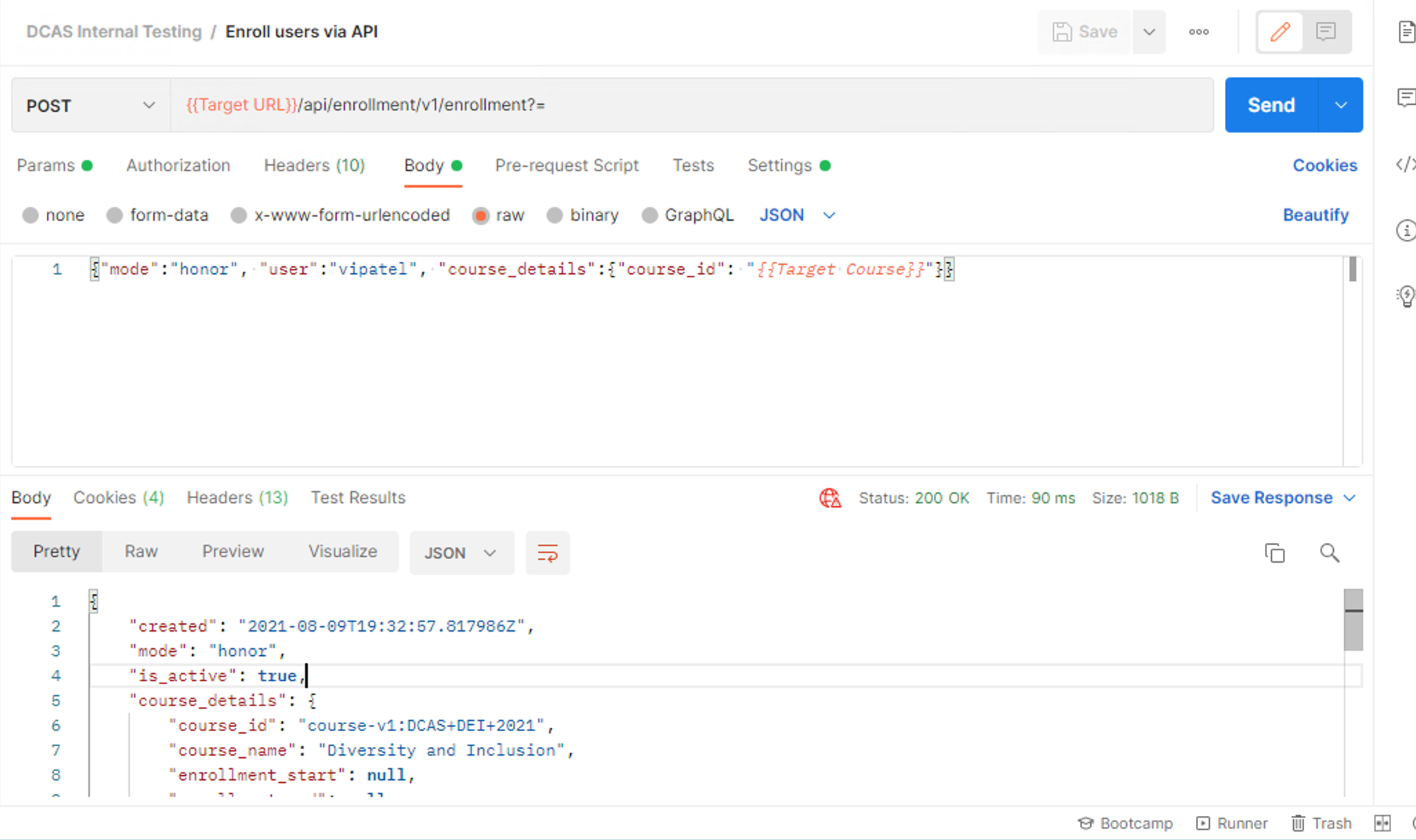
Task: Open the Save Response dropdown
Action: (1284, 498)
